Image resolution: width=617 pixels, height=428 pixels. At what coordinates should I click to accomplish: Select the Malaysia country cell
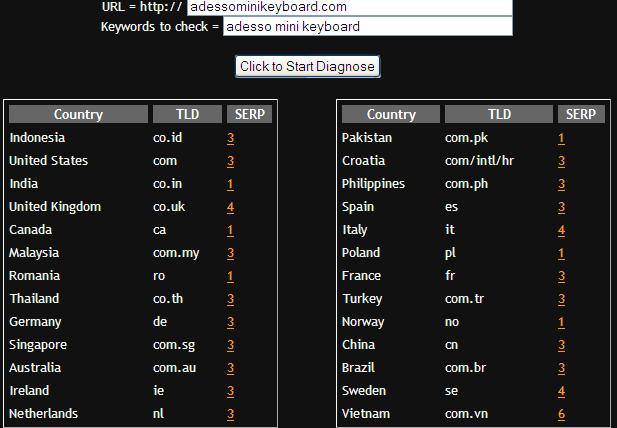(x=34, y=253)
